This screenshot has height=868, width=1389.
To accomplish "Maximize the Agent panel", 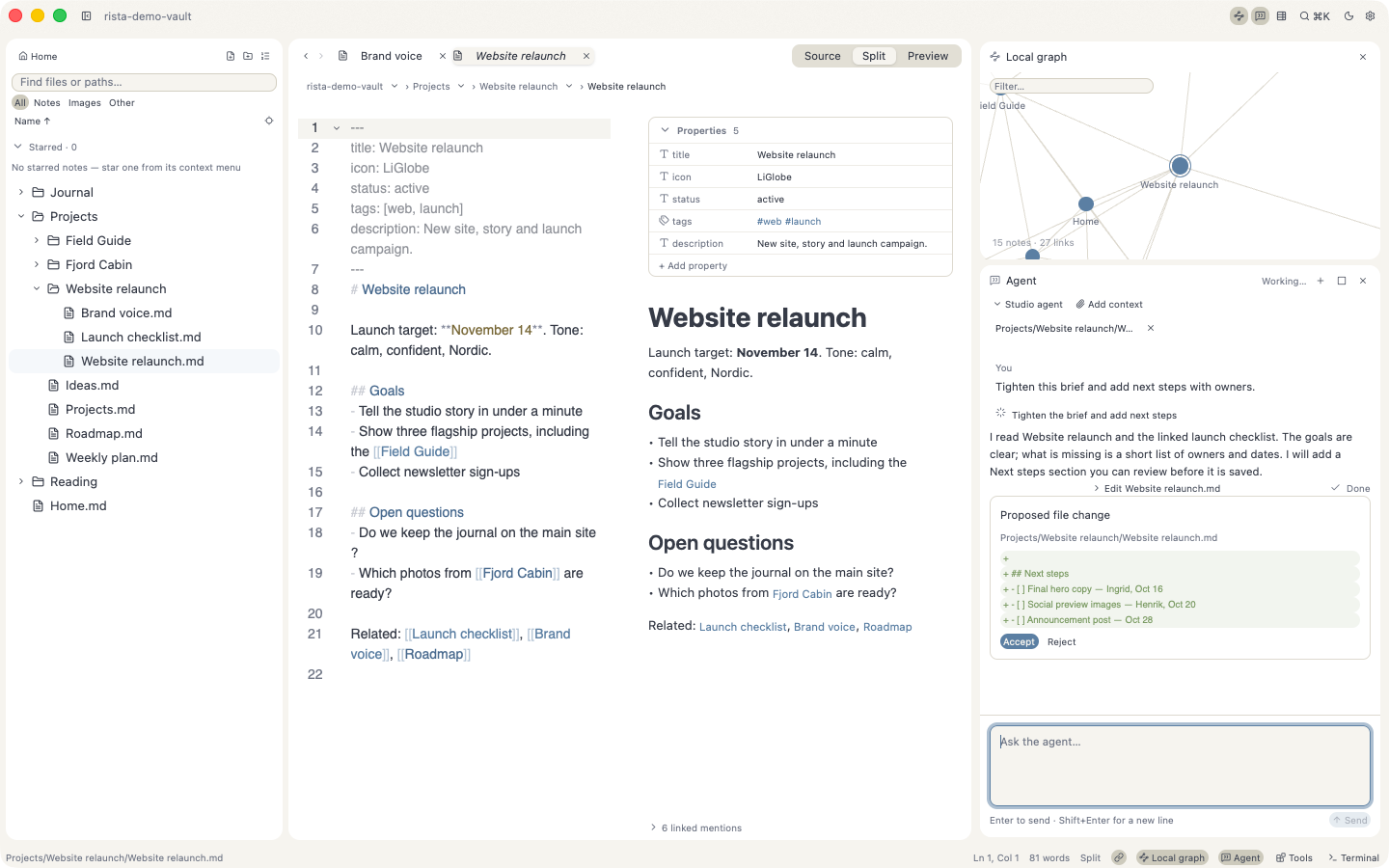I will 1342,281.
